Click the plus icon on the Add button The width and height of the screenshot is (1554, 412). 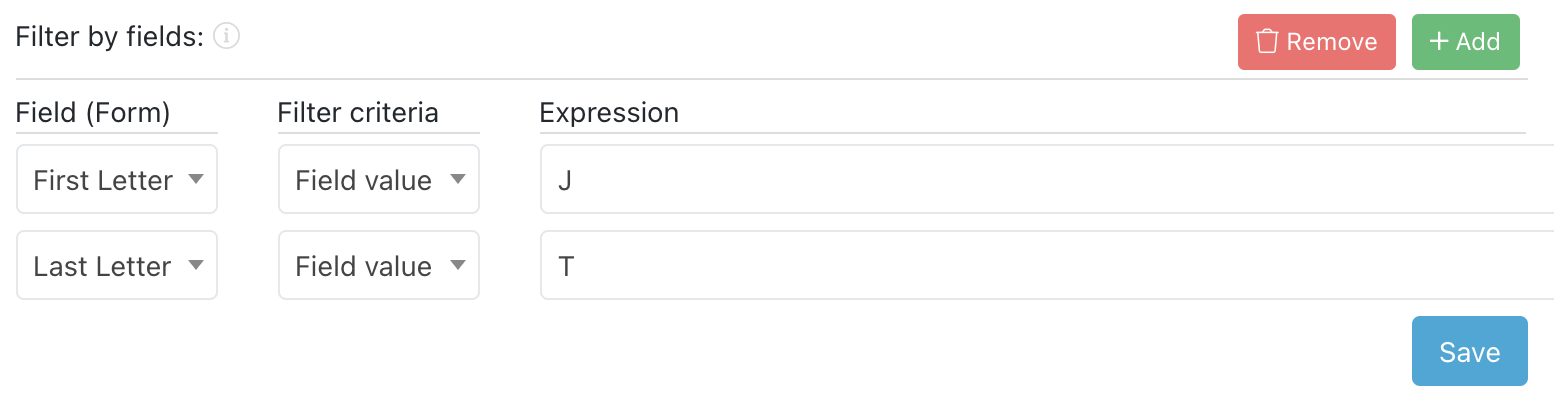[x=1438, y=41]
